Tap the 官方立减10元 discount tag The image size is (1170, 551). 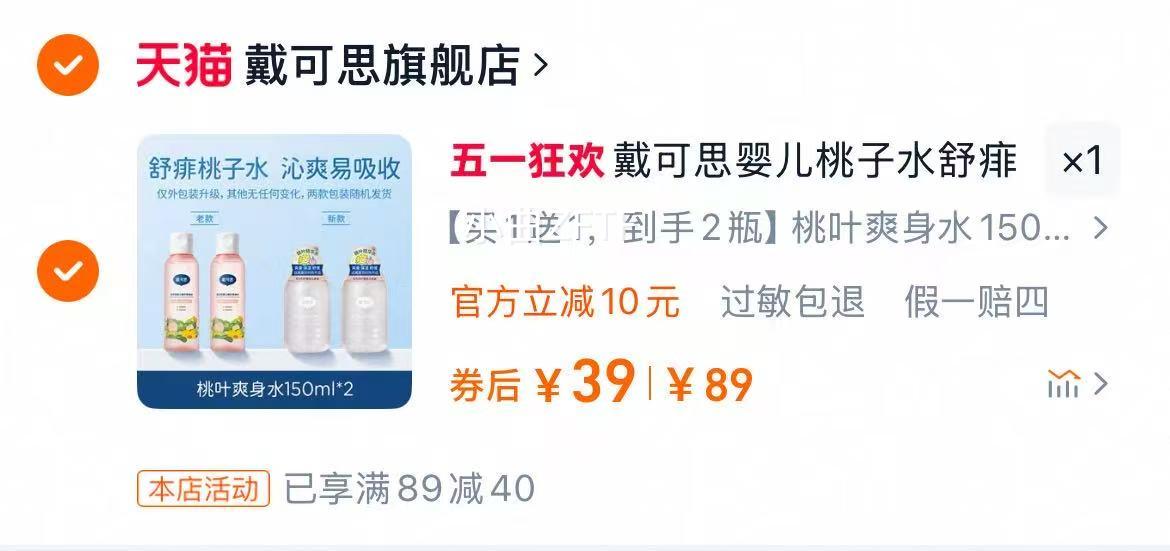[x=566, y=302]
